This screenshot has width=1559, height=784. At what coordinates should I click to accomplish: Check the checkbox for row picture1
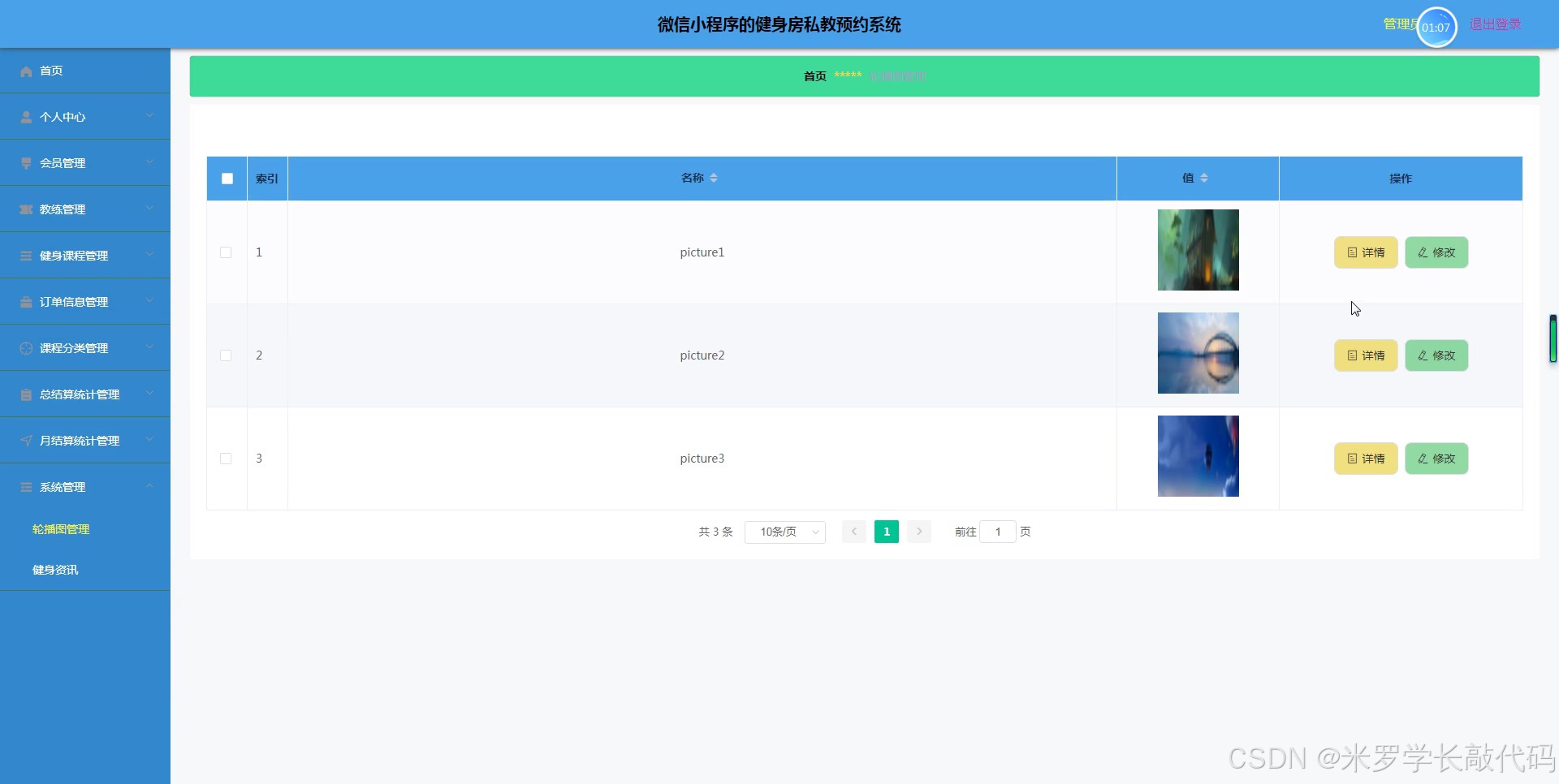(x=226, y=253)
